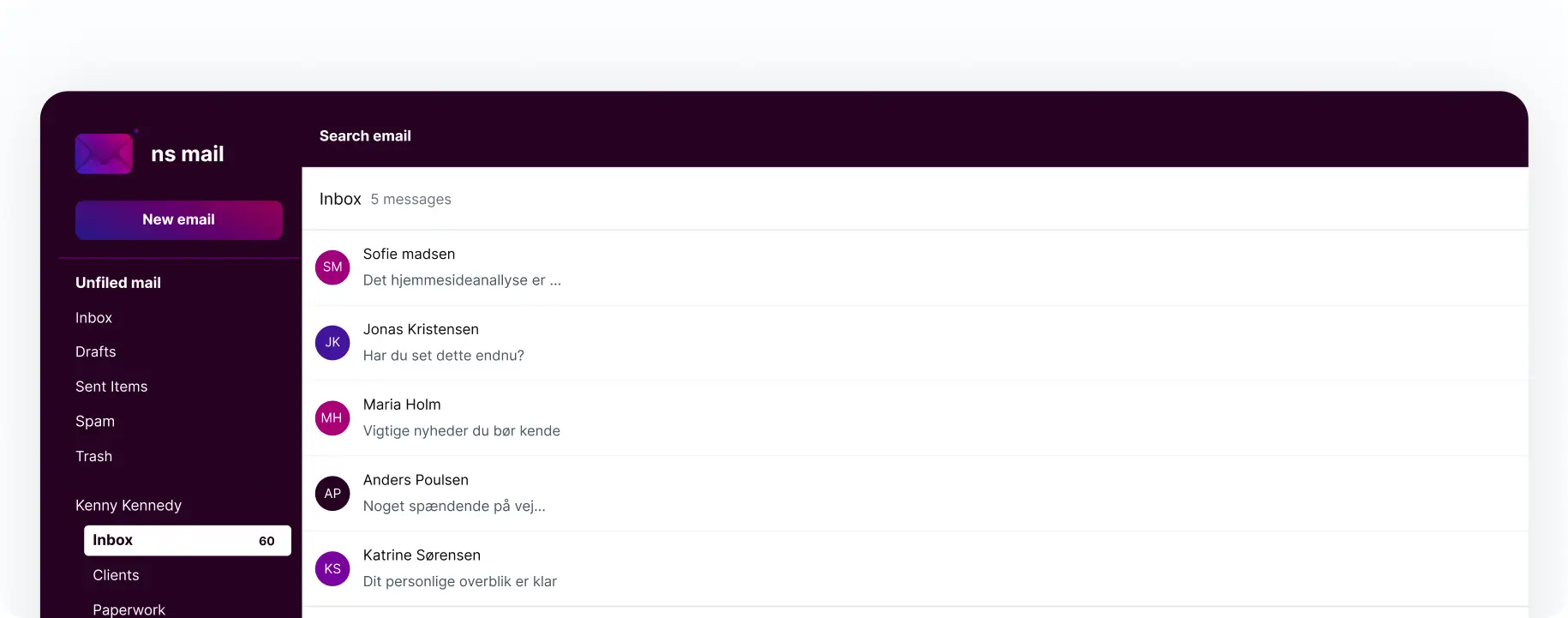Click the KS avatar for Katrine Sørensen
1568x618 pixels.
332,569
